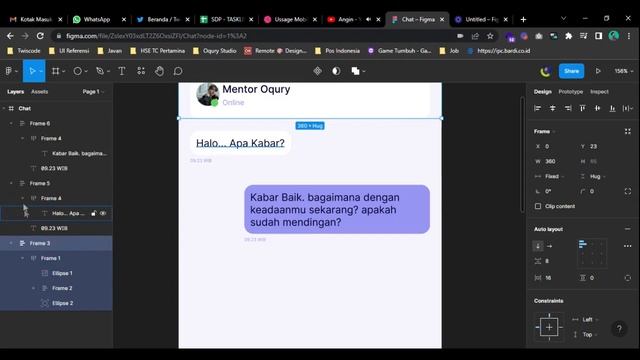Reload the page
The image size is (640, 360).
point(40,36)
